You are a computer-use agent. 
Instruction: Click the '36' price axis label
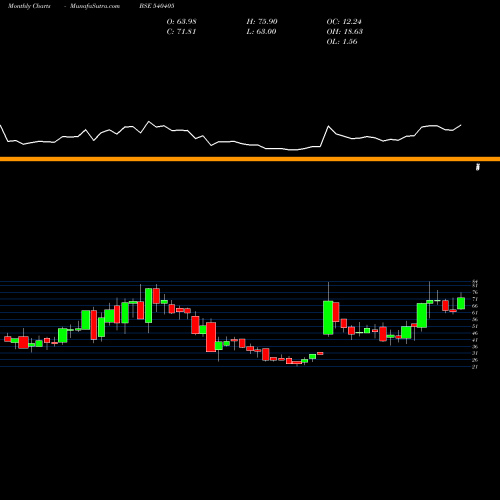pos(475,346)
